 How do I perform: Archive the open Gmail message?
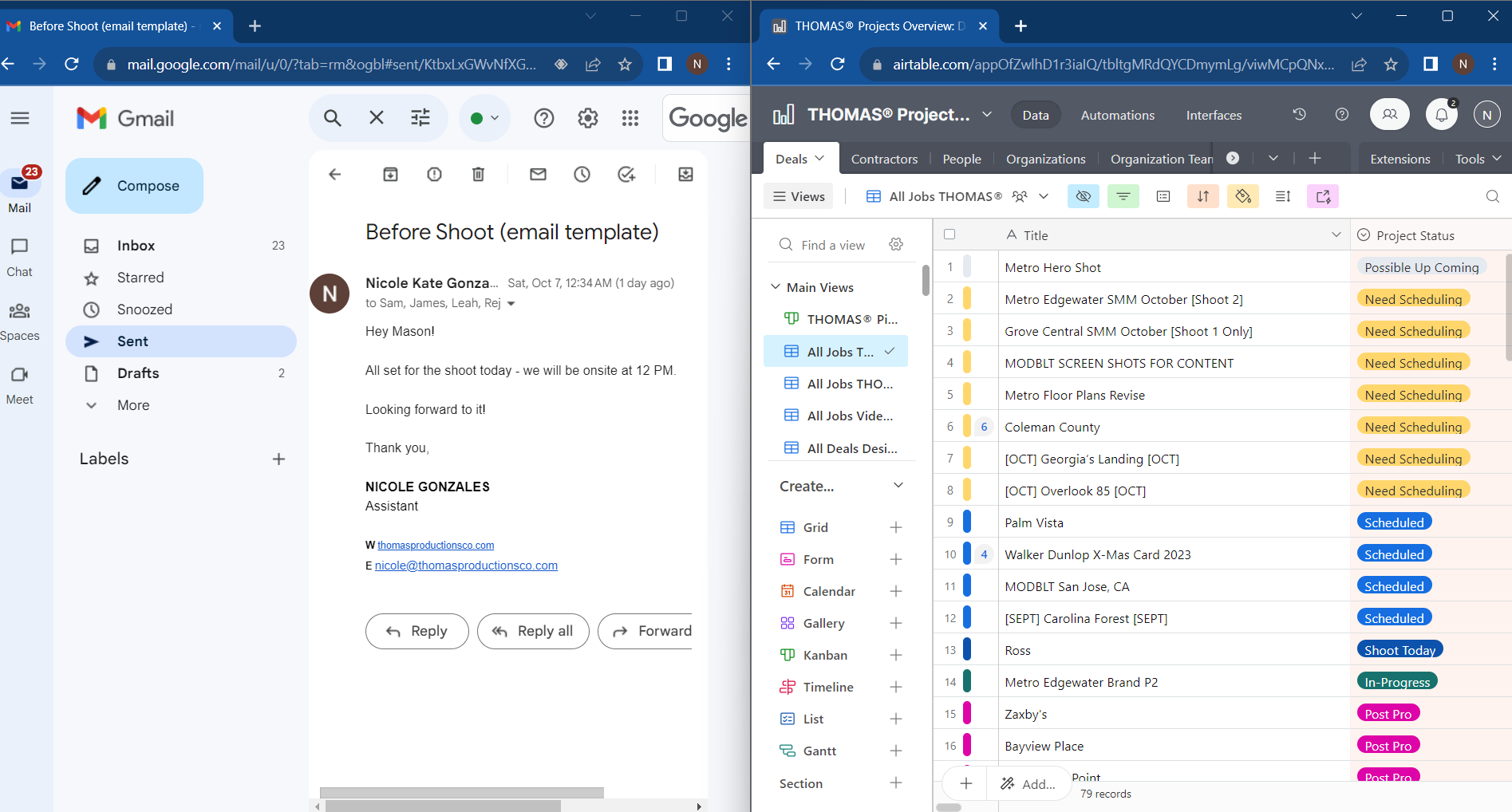pyautogui.click(x=390, y=175)
